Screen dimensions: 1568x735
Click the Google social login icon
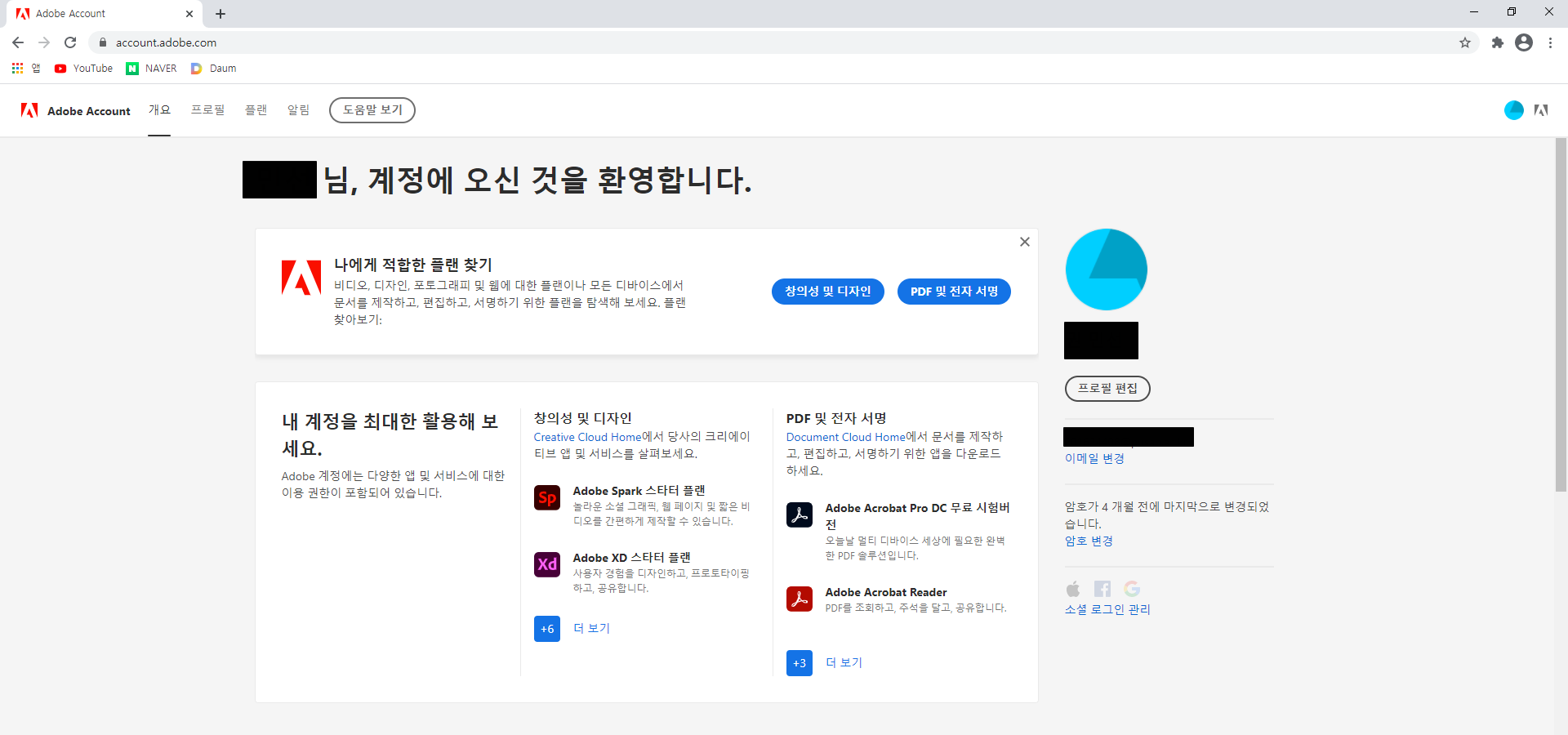click(x=1132, y=589)
